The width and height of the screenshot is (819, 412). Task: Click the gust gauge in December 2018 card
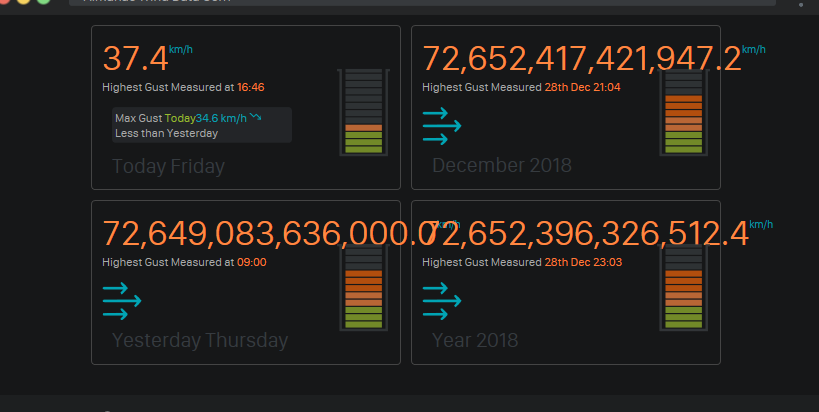[x=684, y=112]
